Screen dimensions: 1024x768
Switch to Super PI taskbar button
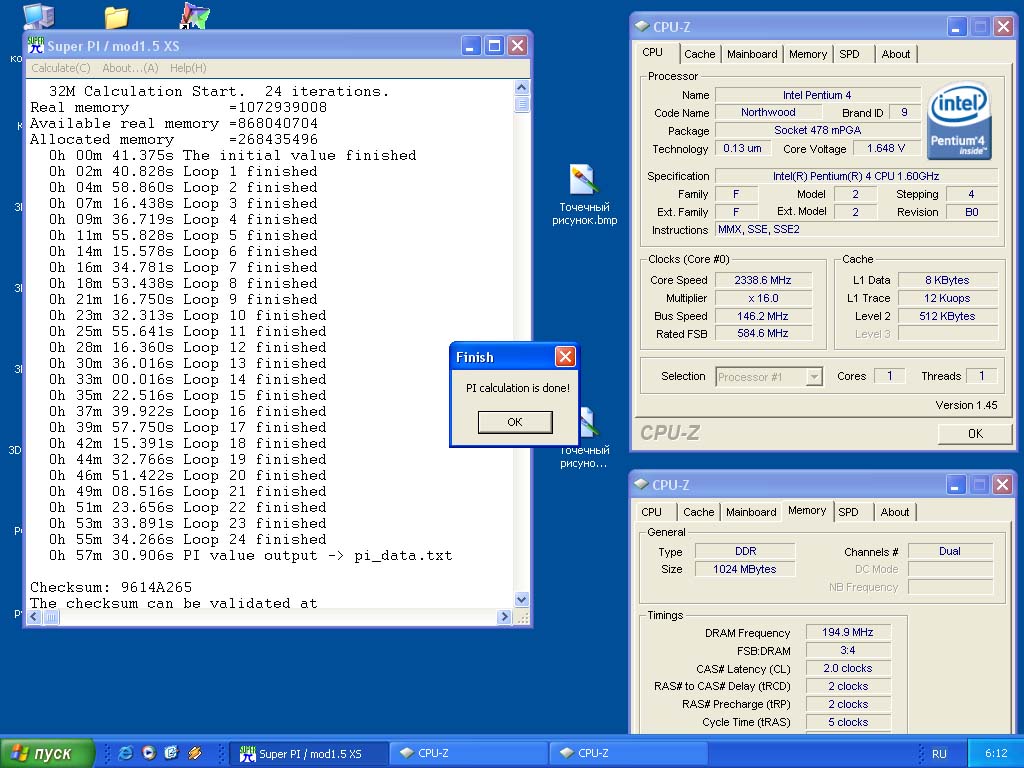click(309, 754)
